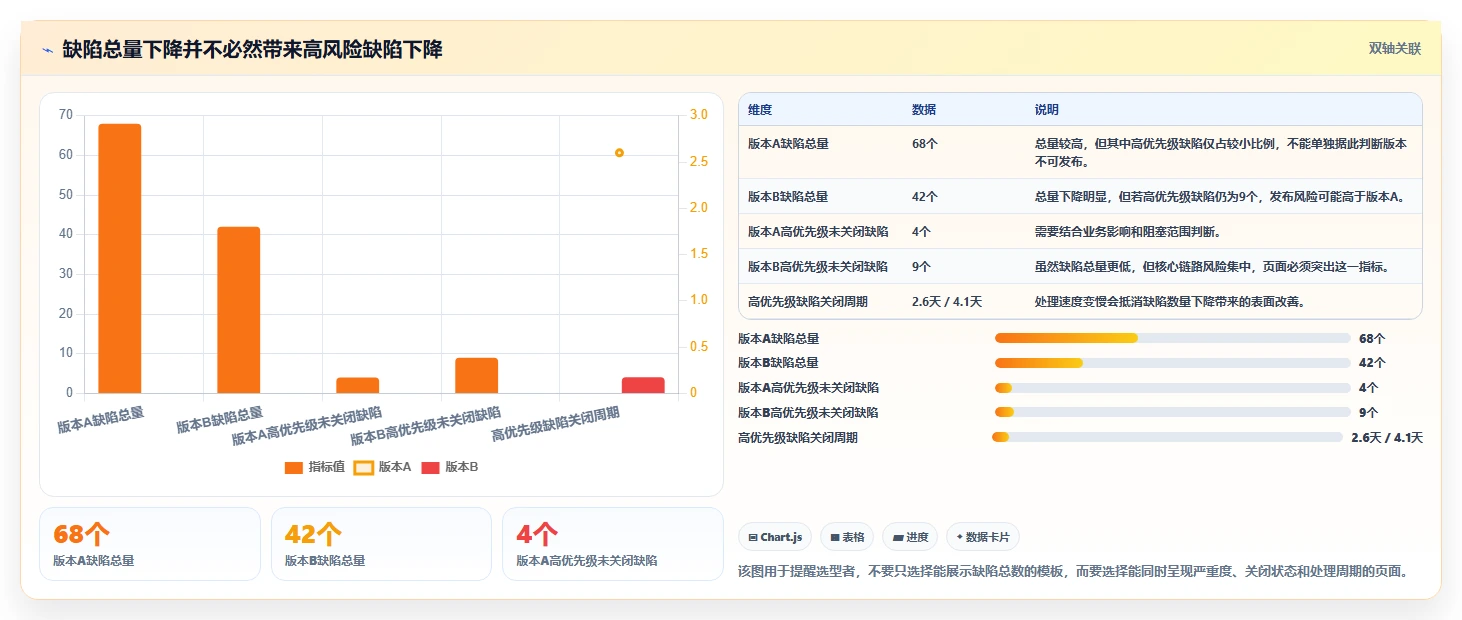Screen dimensions: 1462x620
Task: Click the 2.6天 / 4.1天 table value
Action: point(947,302)
